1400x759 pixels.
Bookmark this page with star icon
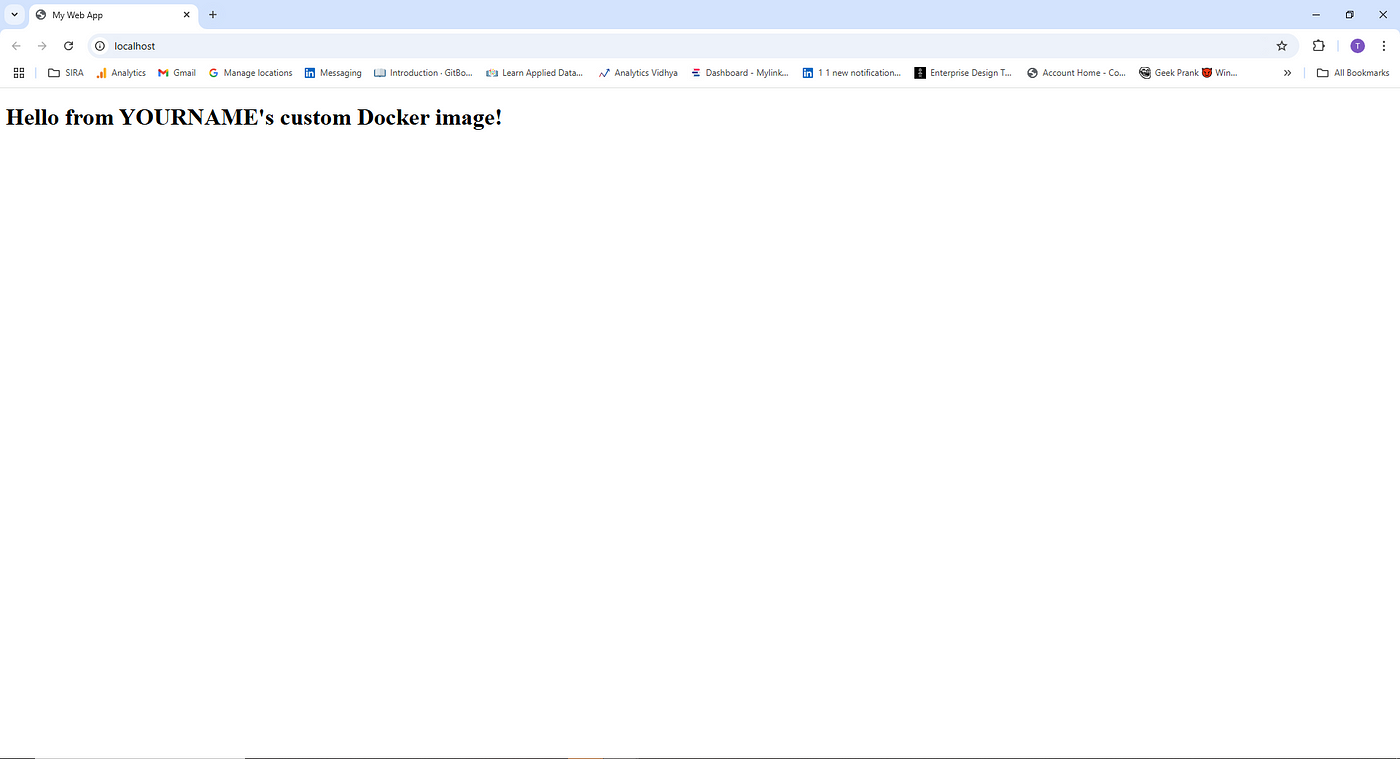pyautogui.click(x=1282, y=46)
